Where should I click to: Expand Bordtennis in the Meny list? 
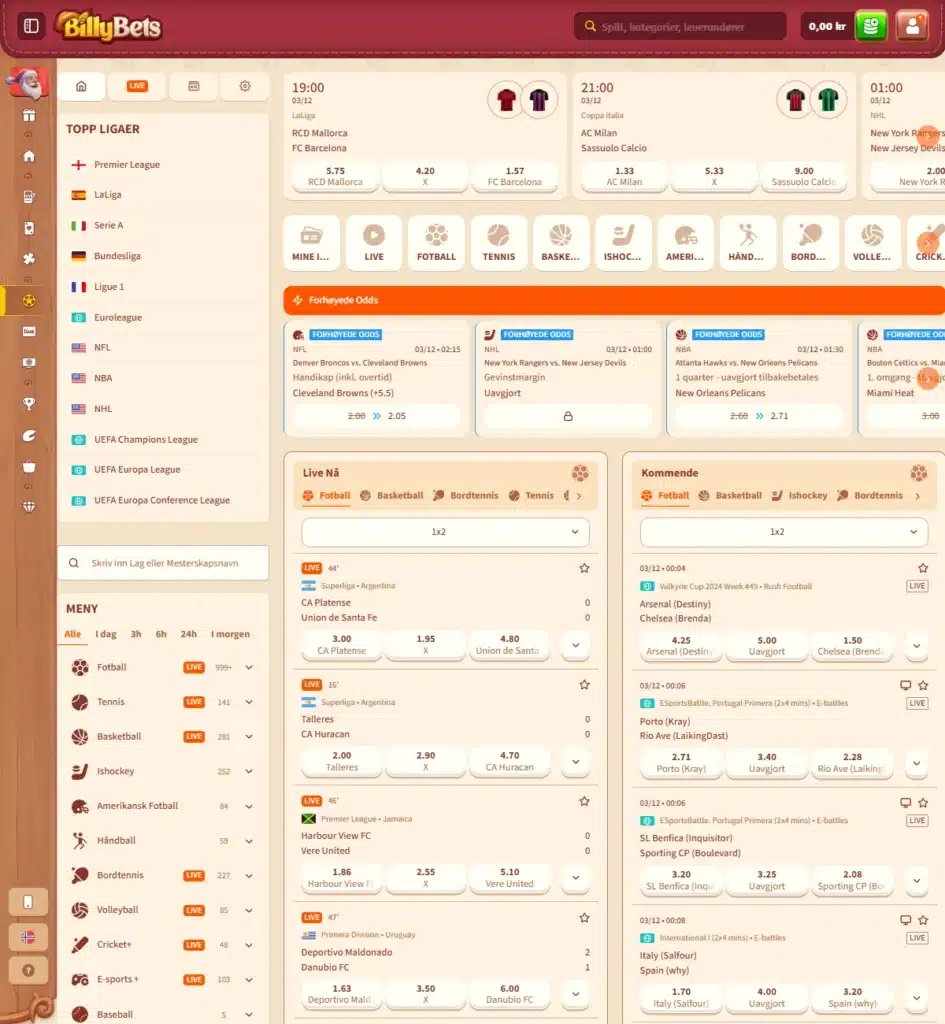[x=249, y=875]
